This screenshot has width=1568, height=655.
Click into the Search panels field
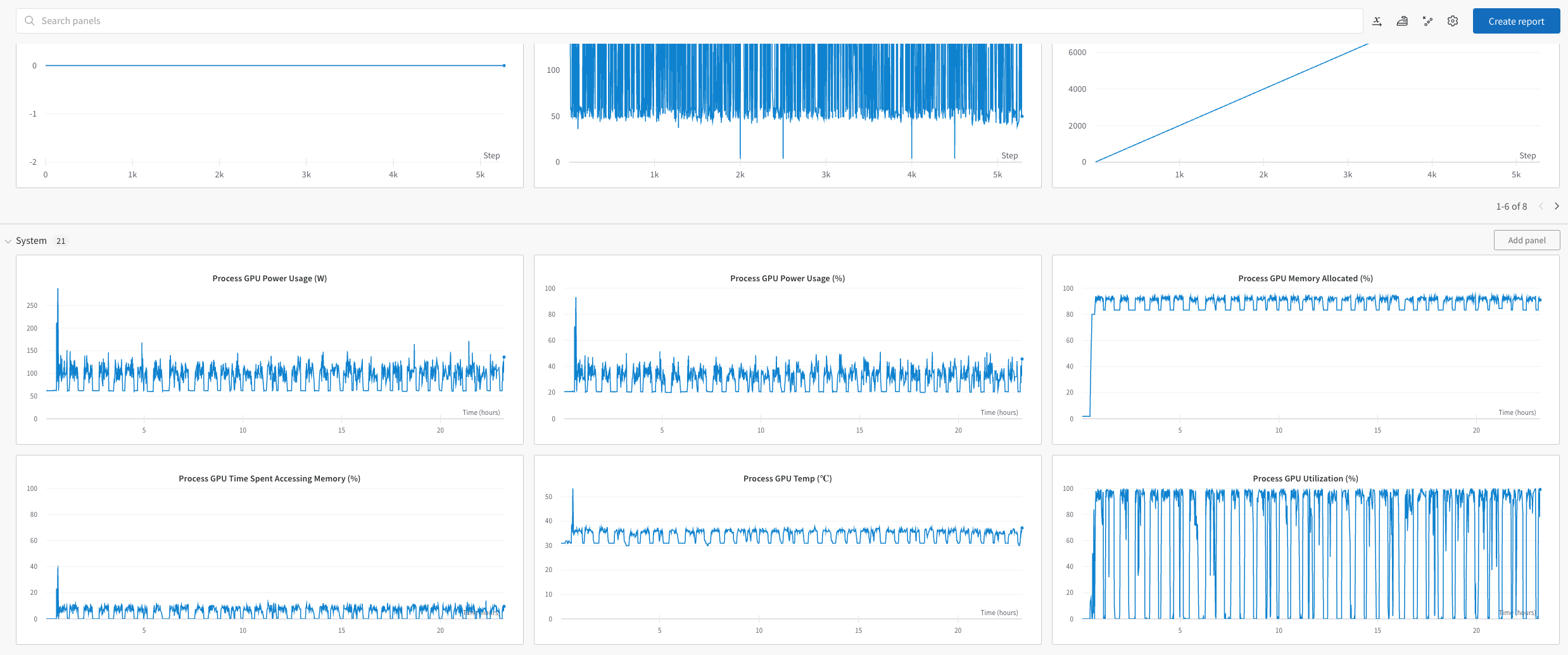point(689,21)
